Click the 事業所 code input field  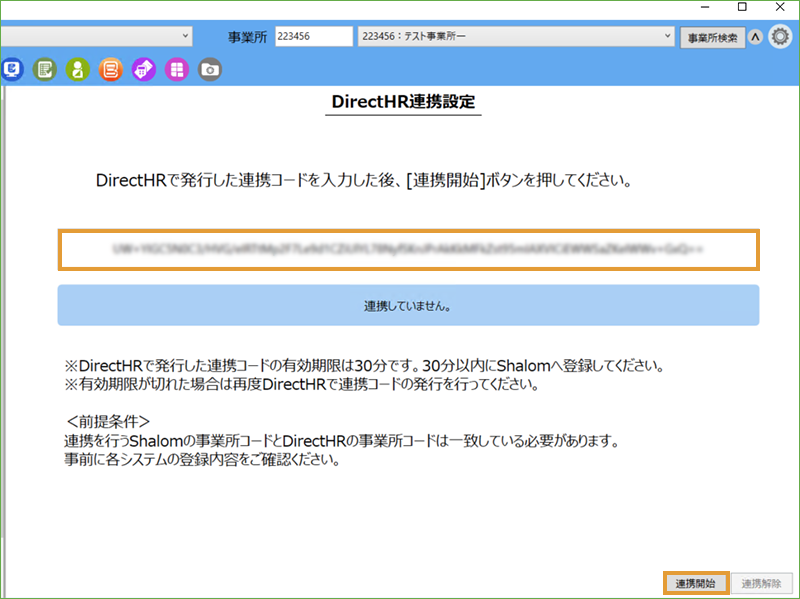314,36
